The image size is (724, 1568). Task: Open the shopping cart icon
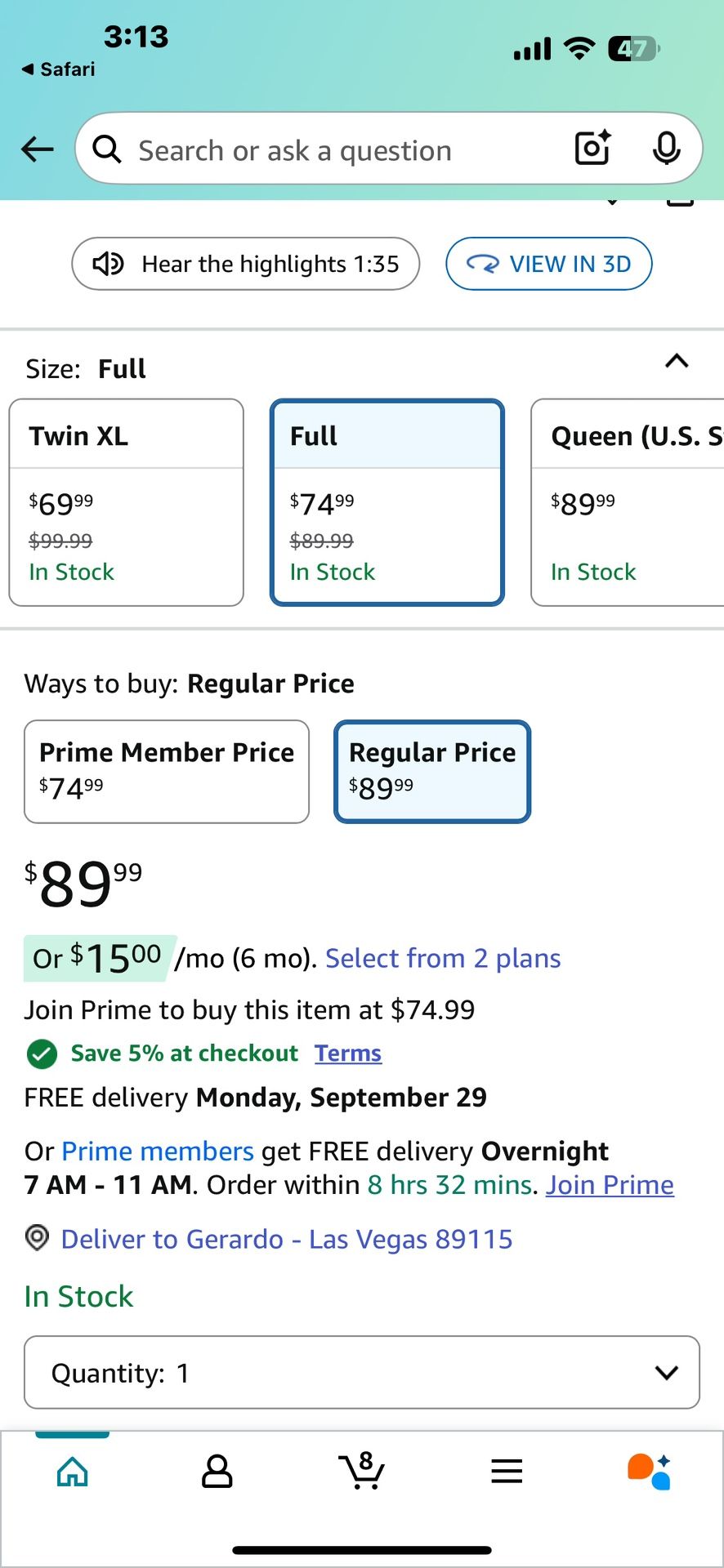tap(362, 1471)
